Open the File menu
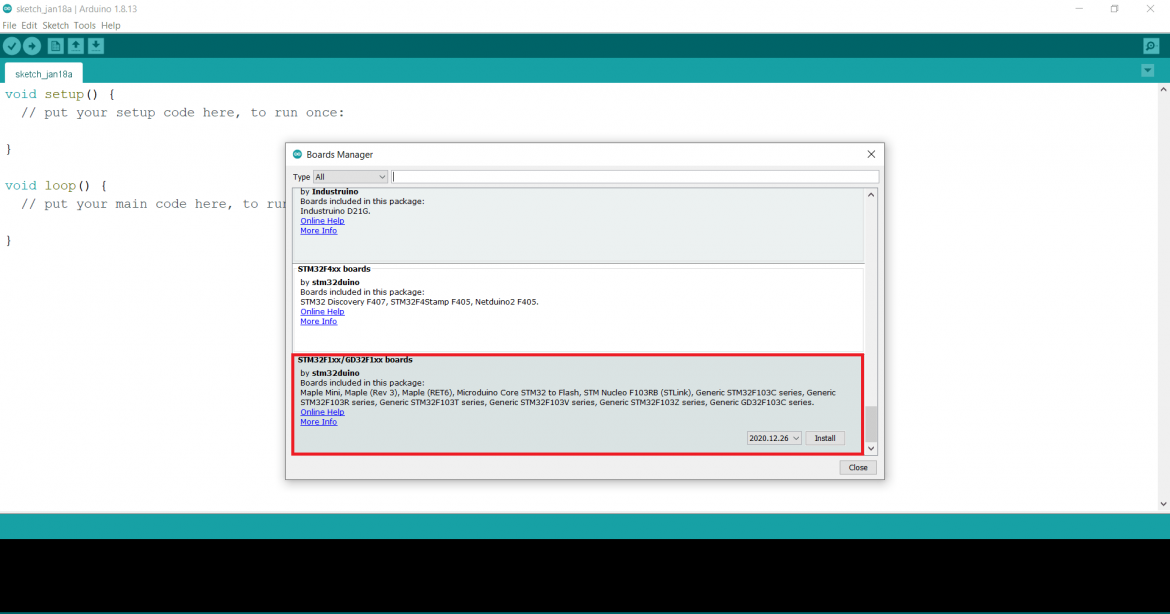The width and height of the screenshot is (1170, 614). click(x=9, y=25)
